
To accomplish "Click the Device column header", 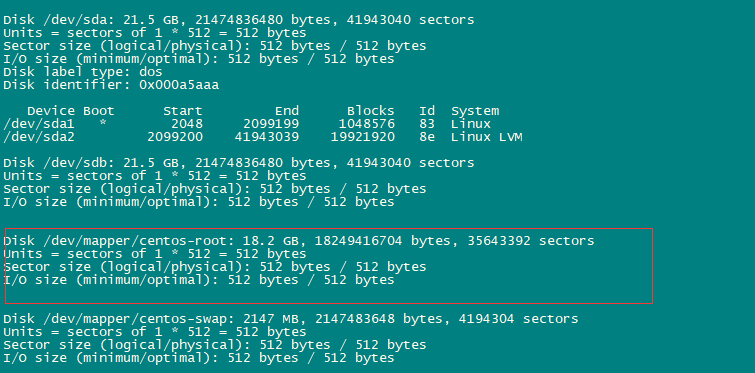I will pyautogui.click(x=51, y=111).
